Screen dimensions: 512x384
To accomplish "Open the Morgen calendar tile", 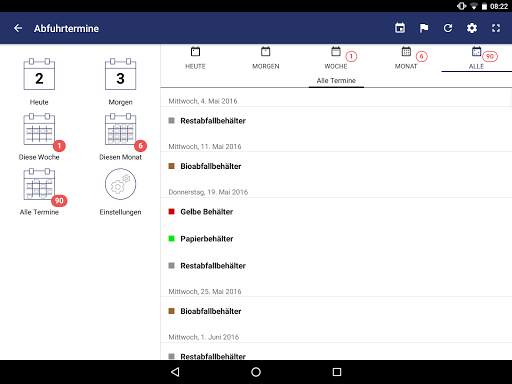I will point(120,82).
